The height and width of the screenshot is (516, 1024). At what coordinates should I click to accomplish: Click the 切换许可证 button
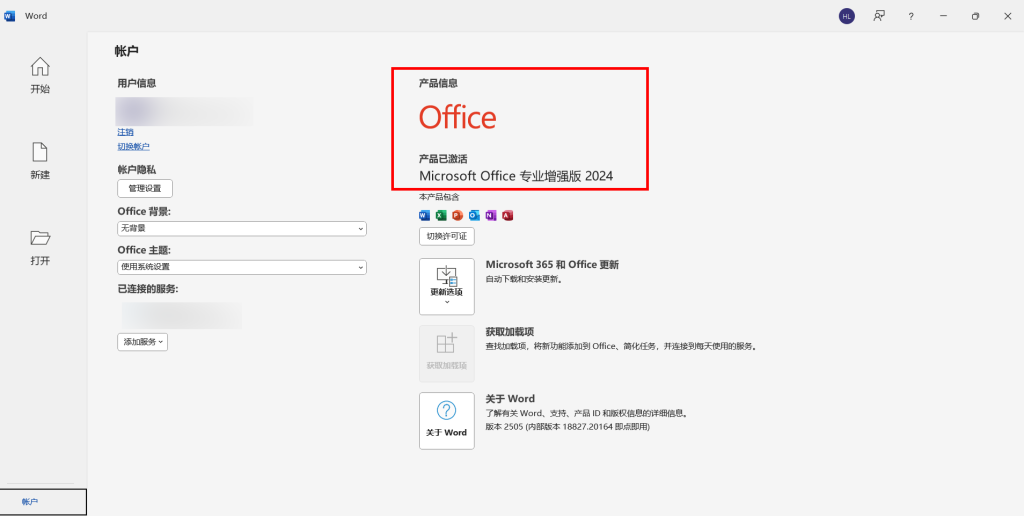tap(447, 236)
